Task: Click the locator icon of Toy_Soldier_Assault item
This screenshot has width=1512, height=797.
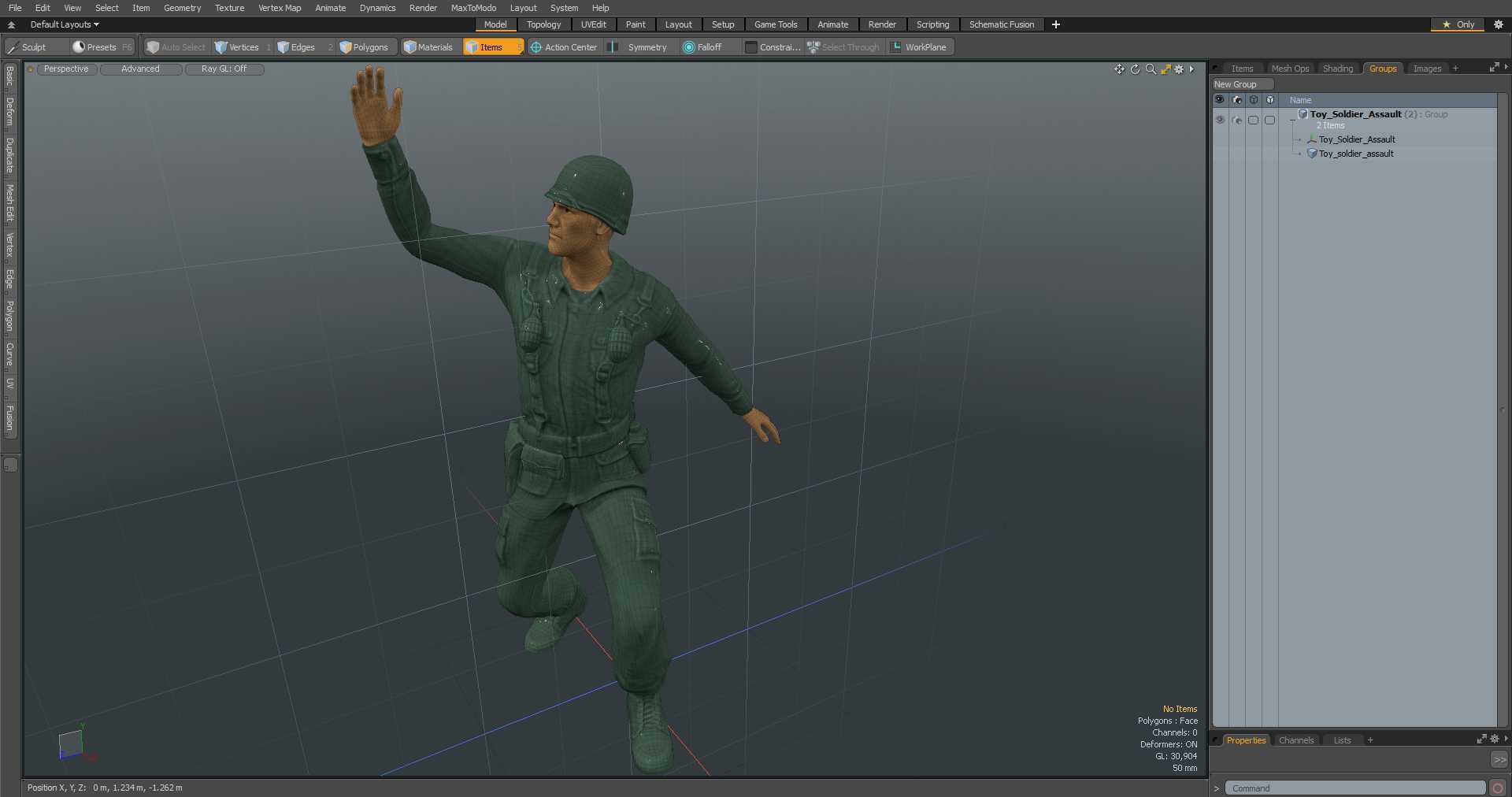Action: (x=1312, y=139)
